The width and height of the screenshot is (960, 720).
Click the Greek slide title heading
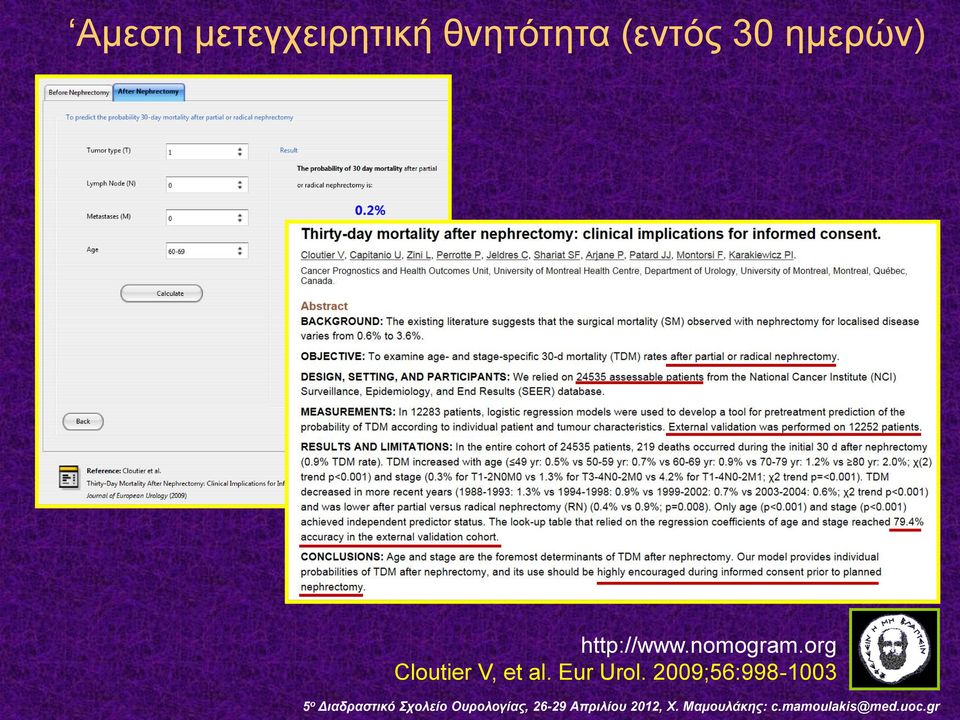coord(498,34)
